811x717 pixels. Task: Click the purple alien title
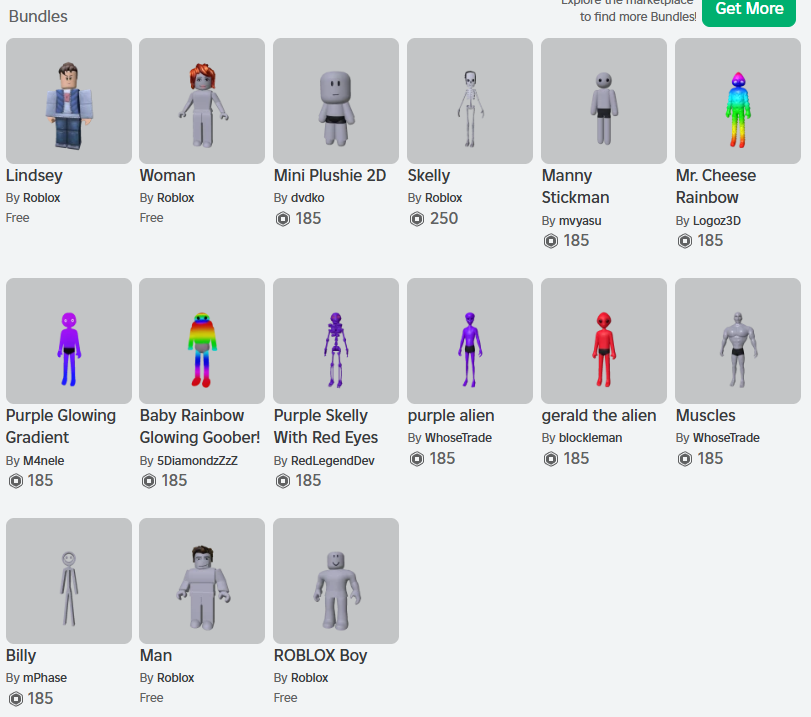(x=451, y=416)
